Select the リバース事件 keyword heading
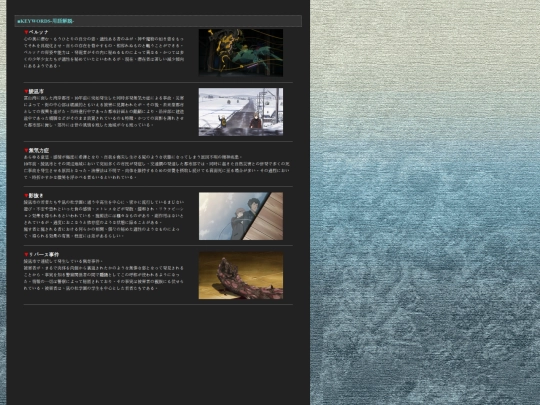Image resolution: width=540 pixels, height=405 pixels. [x=44, y=255]
